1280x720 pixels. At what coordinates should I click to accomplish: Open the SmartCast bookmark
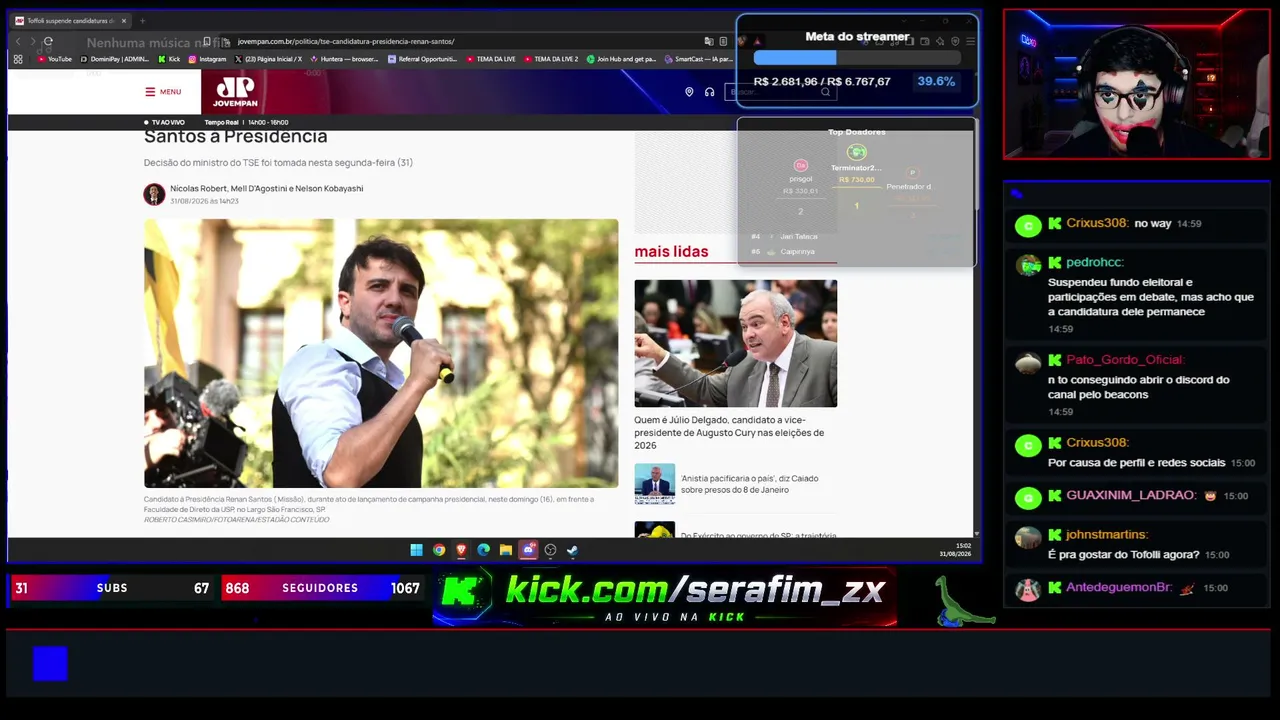pos(698,59)
